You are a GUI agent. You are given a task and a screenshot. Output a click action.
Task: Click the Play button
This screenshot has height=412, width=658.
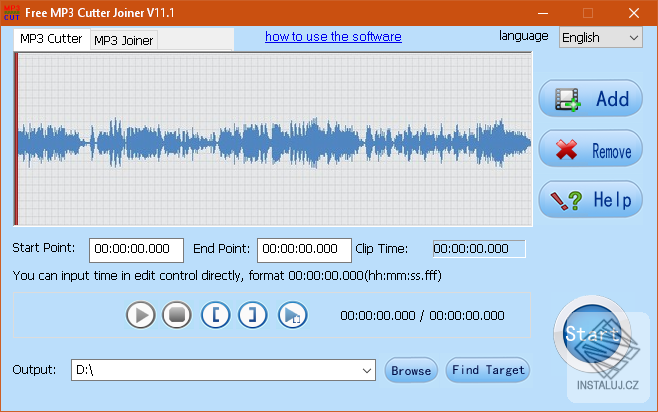point(141,315)
